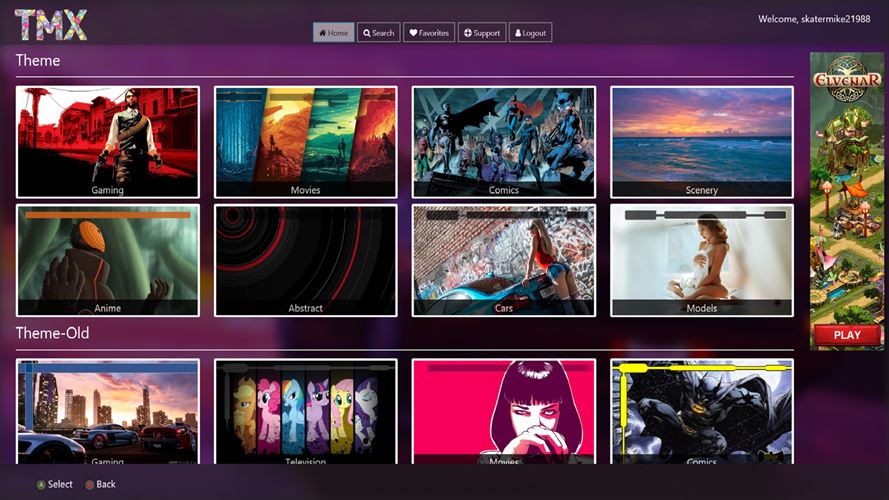This screenshot has width=889, height=500.
Task: Open the Support page
Action: [482, 33]
